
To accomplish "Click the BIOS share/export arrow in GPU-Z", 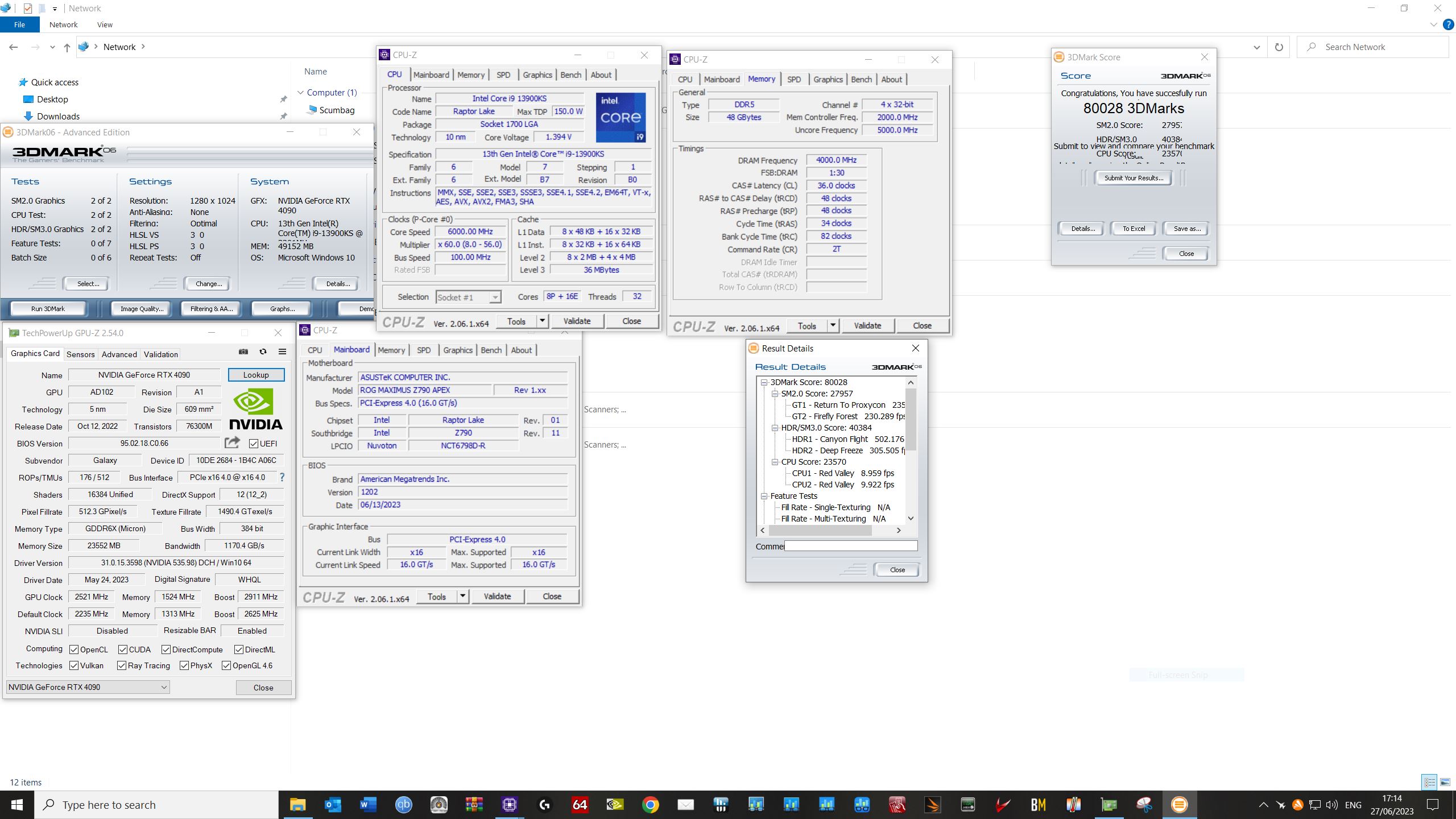I will coord(232,442).
